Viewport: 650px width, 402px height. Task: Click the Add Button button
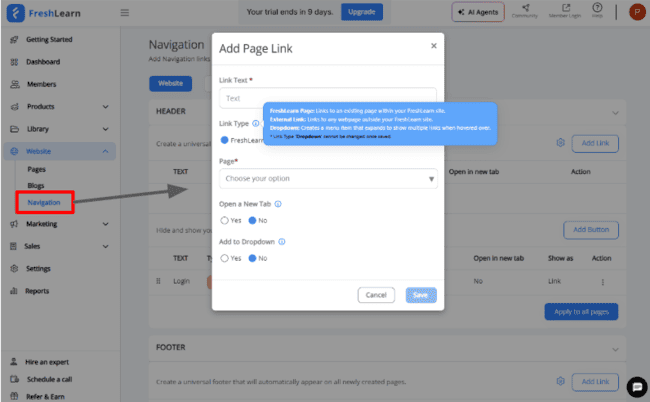pos(591,230)
